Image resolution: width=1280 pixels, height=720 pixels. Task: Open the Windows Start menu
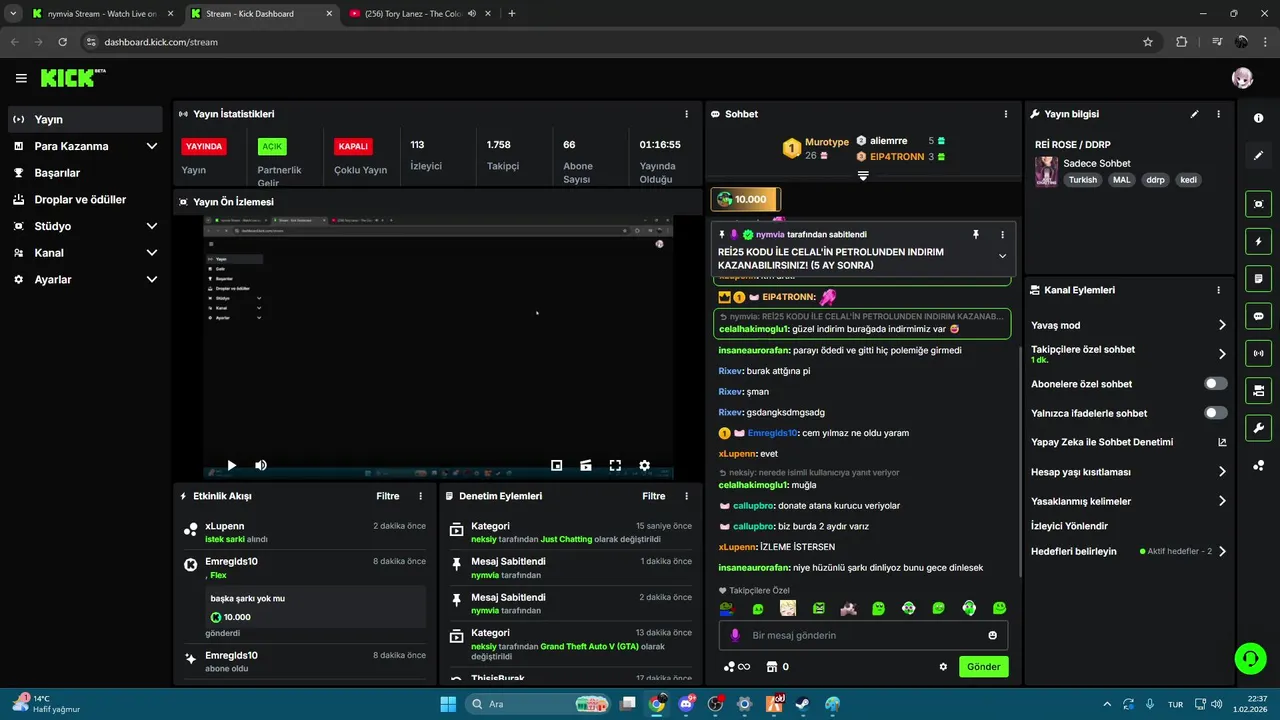pos(448,704)
